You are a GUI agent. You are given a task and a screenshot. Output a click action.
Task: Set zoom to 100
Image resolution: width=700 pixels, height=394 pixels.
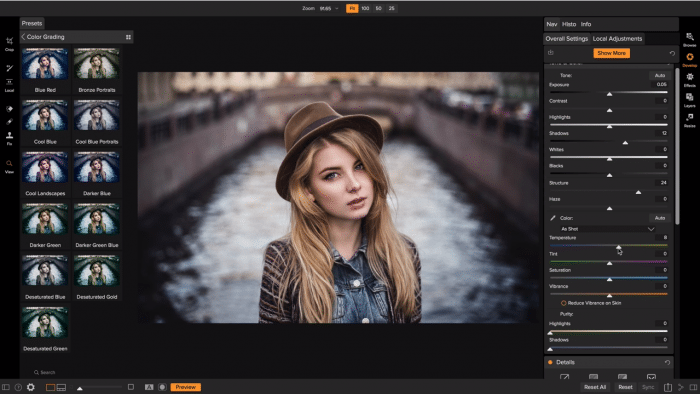[x=365, y=8]
